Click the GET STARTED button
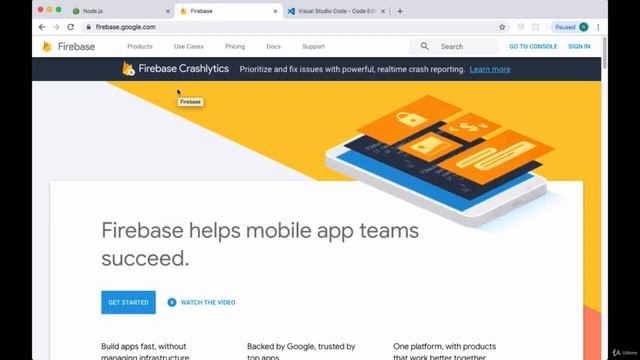 (x=129, y=302)
